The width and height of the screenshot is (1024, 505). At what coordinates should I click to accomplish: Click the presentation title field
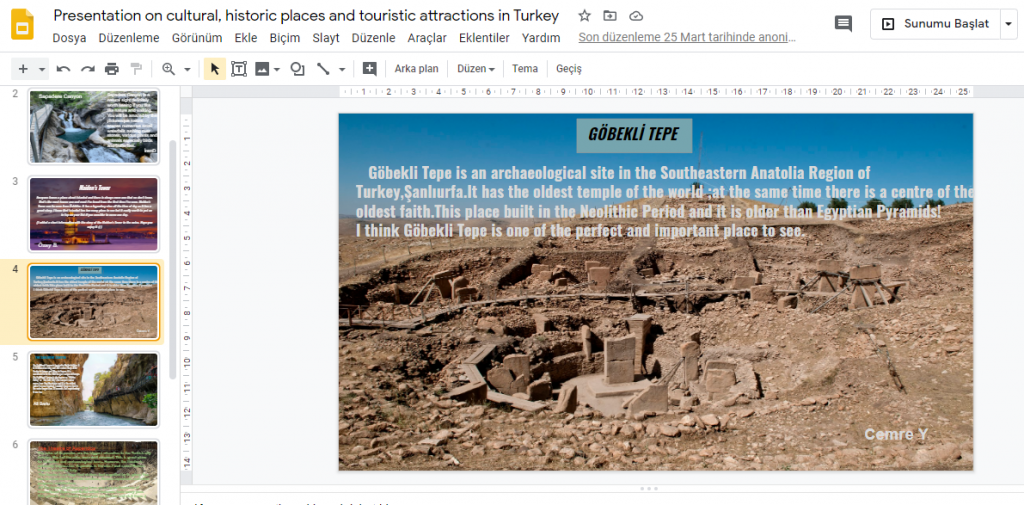(x=306, y=16)
